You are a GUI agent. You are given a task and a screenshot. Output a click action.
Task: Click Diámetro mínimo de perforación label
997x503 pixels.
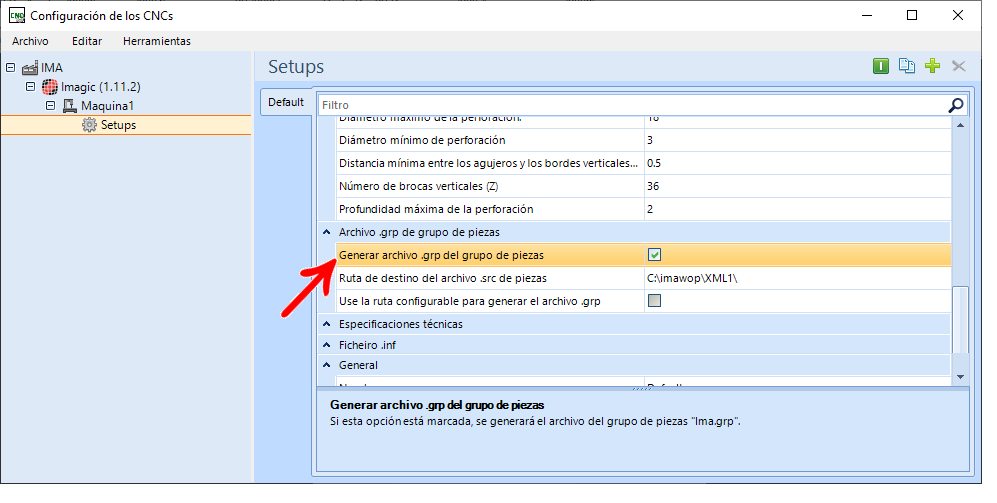pos(422,140)
